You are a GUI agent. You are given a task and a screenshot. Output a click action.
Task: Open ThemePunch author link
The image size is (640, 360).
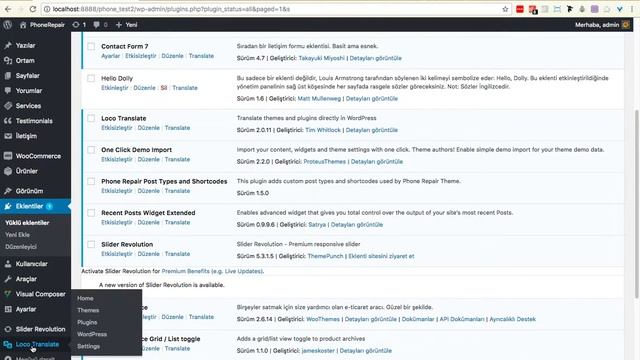[x=325, y=256]
